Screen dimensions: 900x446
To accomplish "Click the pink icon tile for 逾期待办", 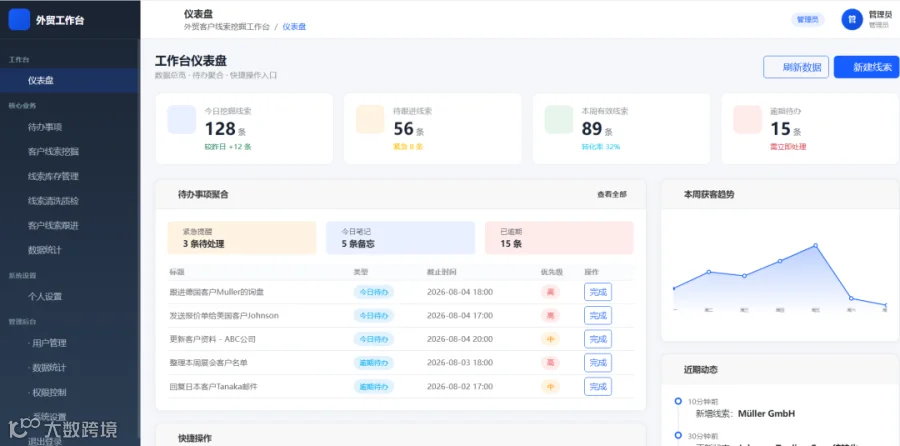I will [x=747, y=119].
